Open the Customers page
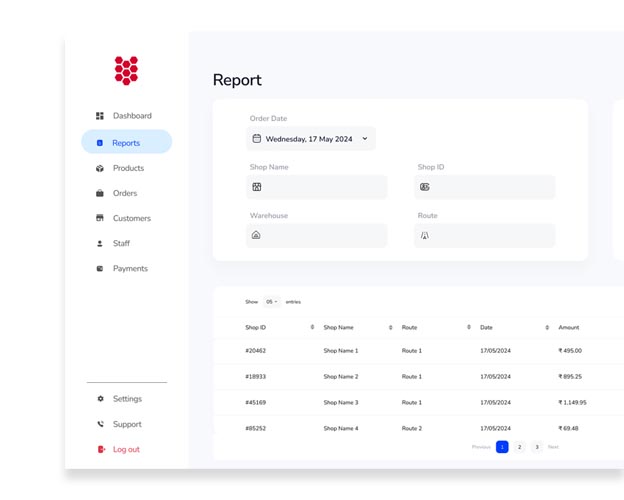624x500 pixels. coord(131,218)
